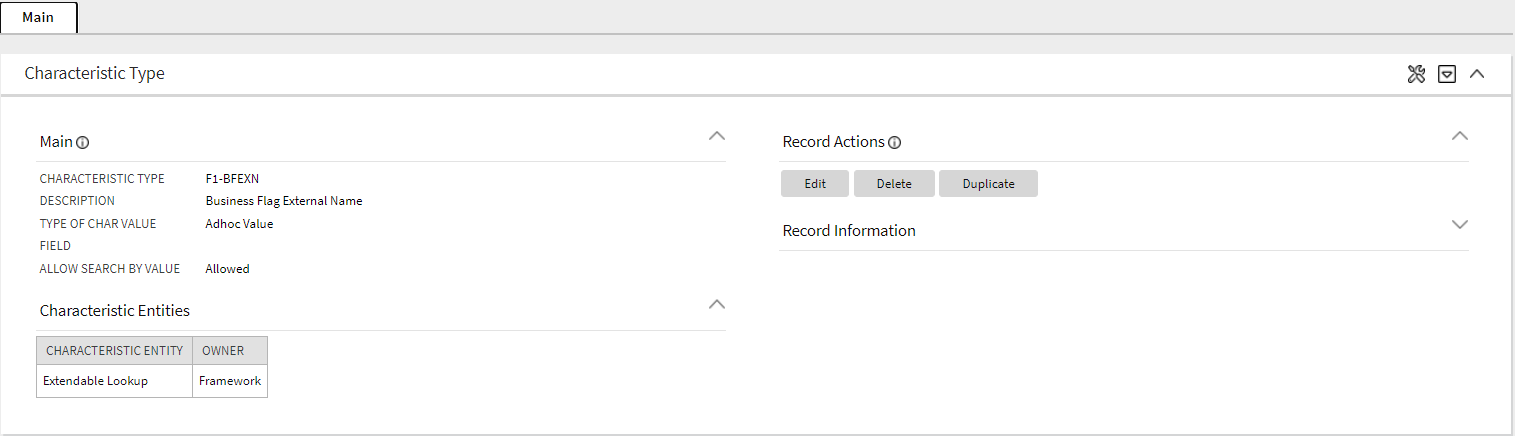
Task: Open the zone configuration tools icon
Action: click(1416, 74)
